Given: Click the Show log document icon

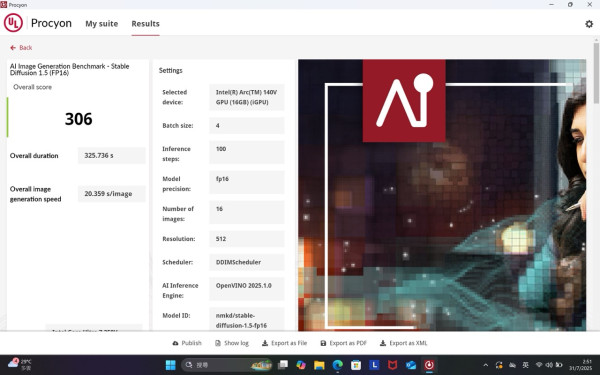Looking at the screenshot, I should point(218,343).
